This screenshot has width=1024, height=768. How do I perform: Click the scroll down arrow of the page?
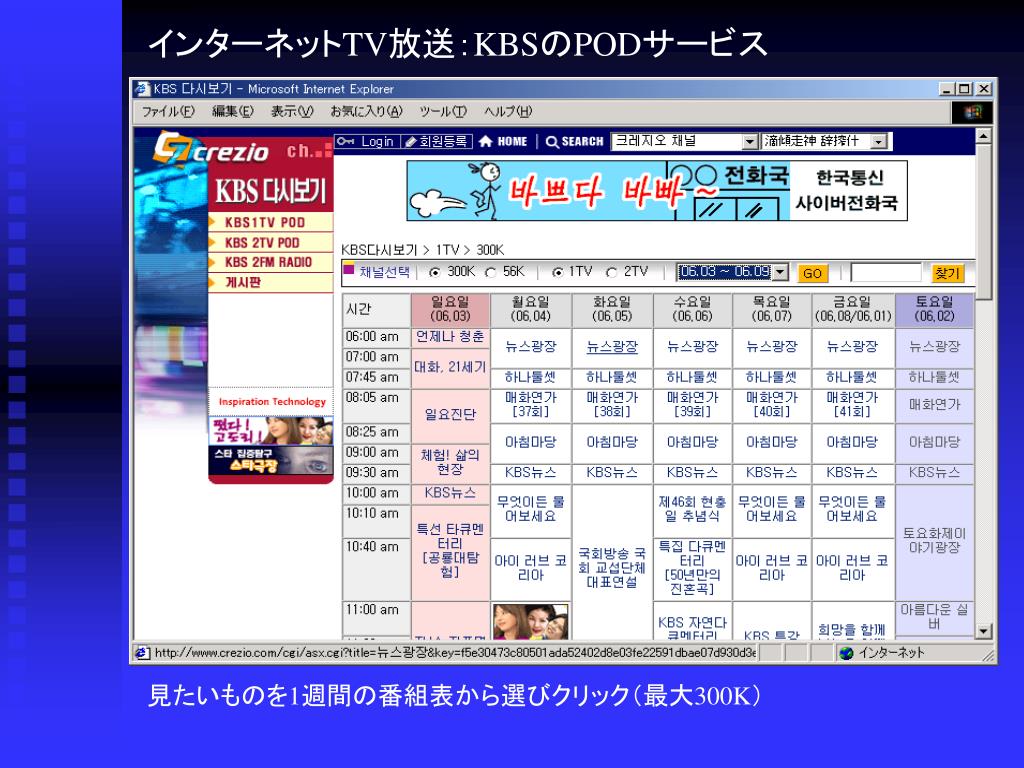[983, 632]
